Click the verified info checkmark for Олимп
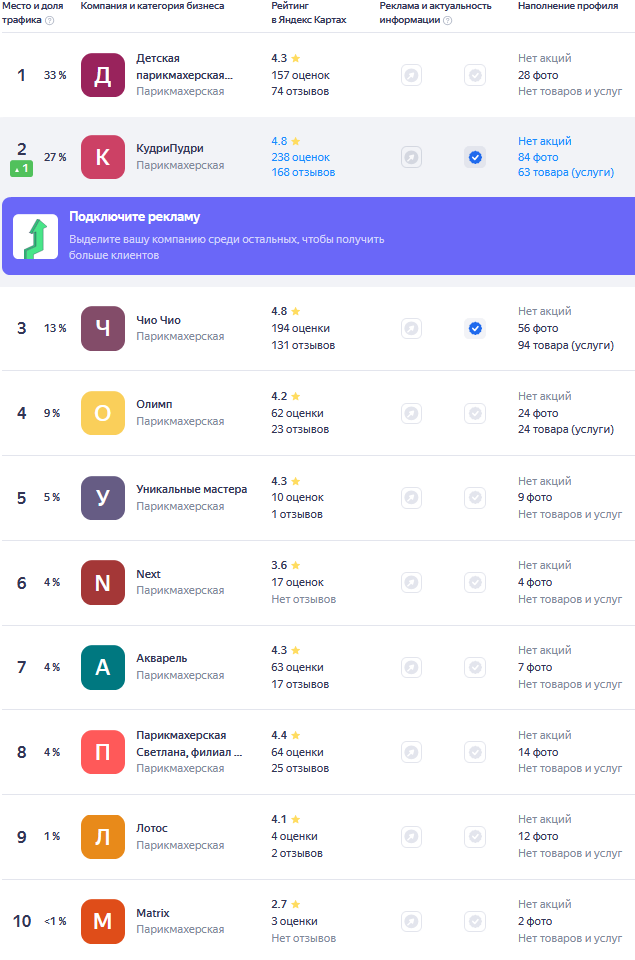635x960 pixels. [475, 413]
